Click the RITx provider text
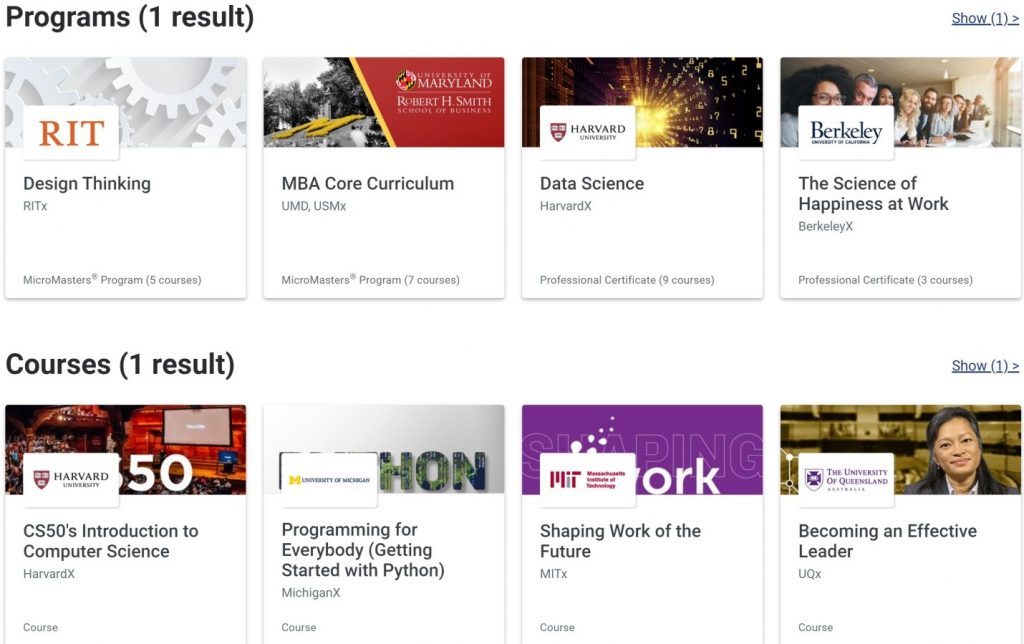1024x644 pixels. coord(35,206)
